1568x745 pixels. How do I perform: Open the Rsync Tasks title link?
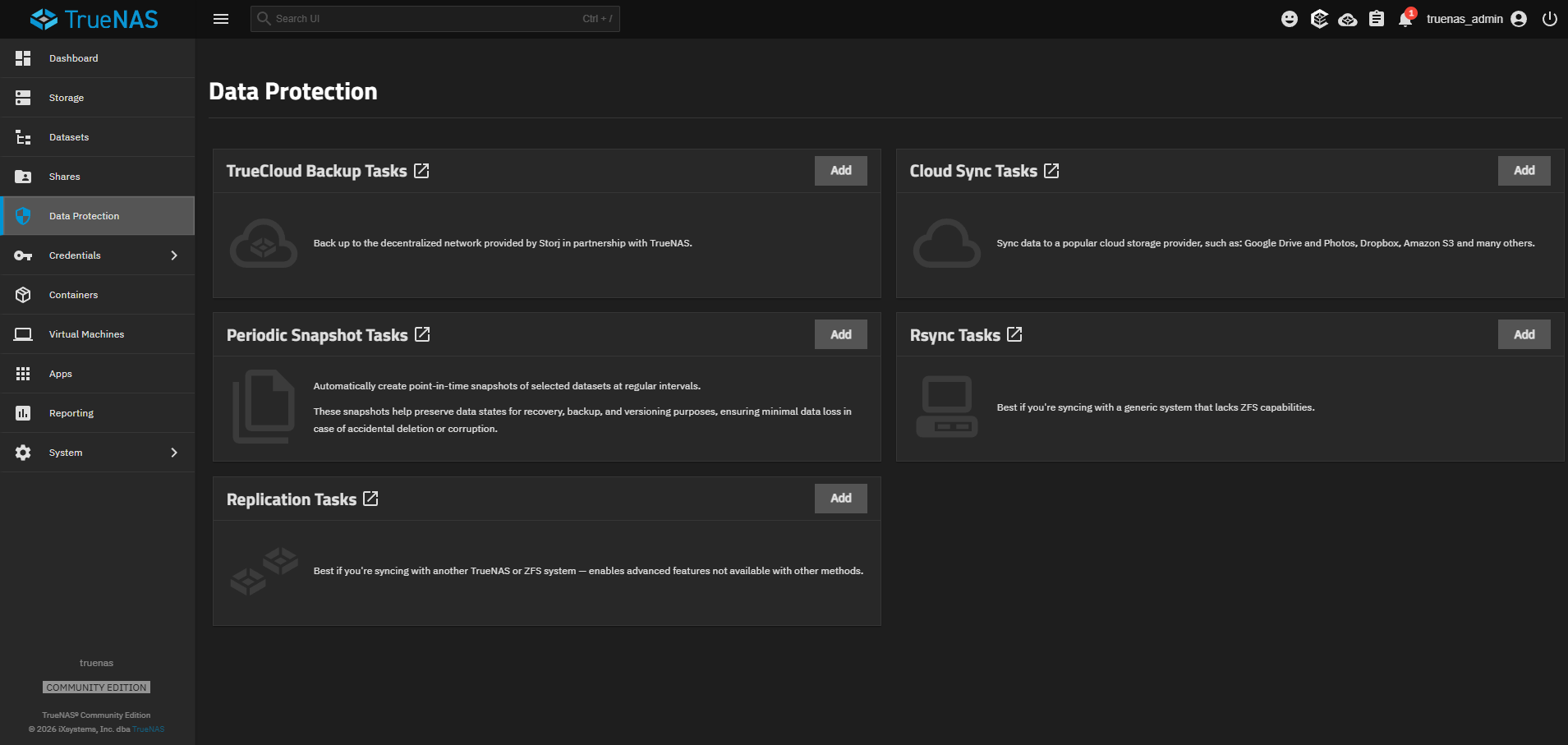coord(955,335)
